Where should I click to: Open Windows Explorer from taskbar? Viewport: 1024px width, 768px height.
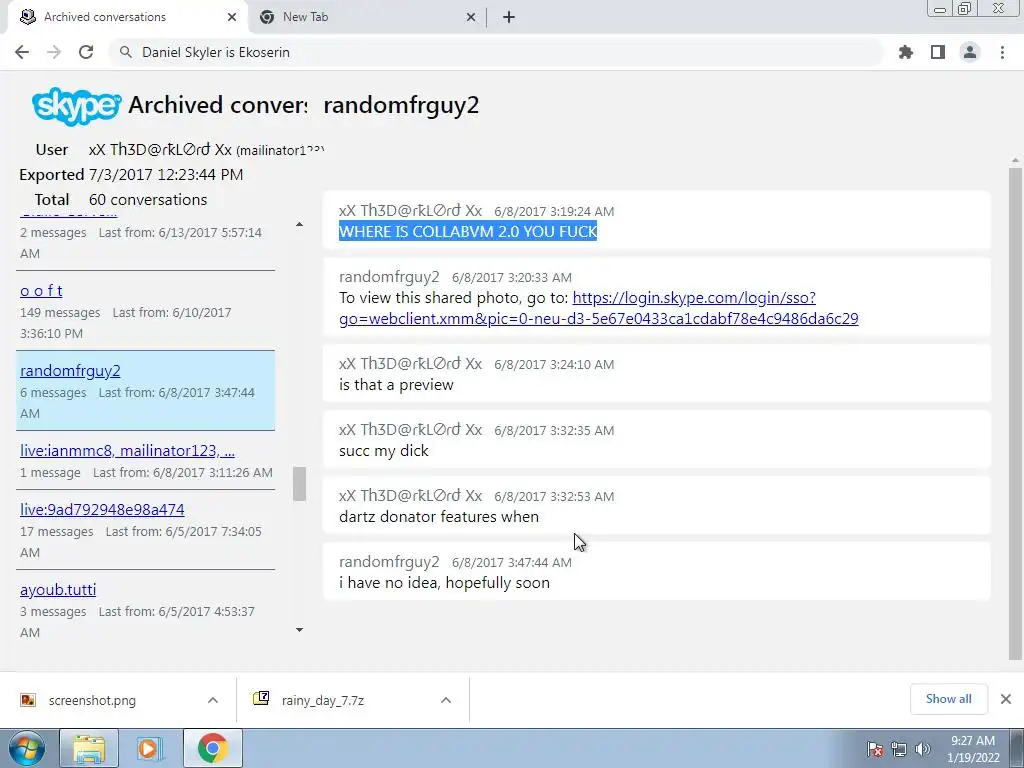pos(89,748)
